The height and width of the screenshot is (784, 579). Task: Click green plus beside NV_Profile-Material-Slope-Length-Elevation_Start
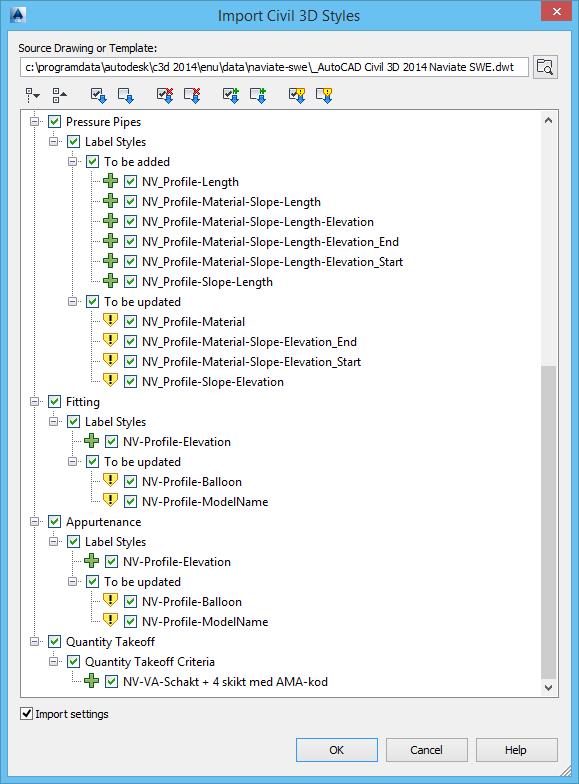pyautogui.click(x=110, y=261)
